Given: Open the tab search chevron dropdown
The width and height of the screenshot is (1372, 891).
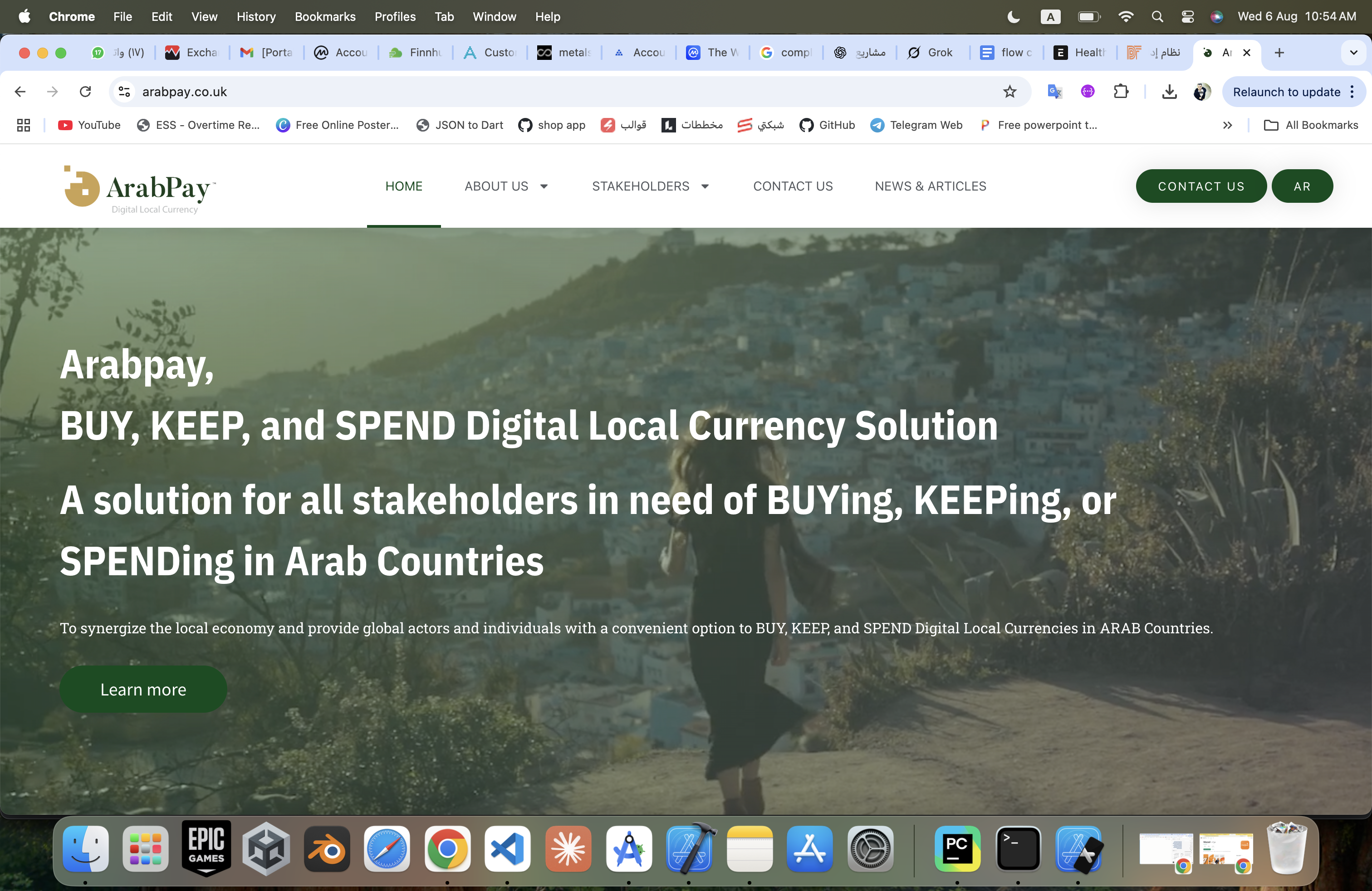Looking at the screenshot, I should tap(1353, 53).
